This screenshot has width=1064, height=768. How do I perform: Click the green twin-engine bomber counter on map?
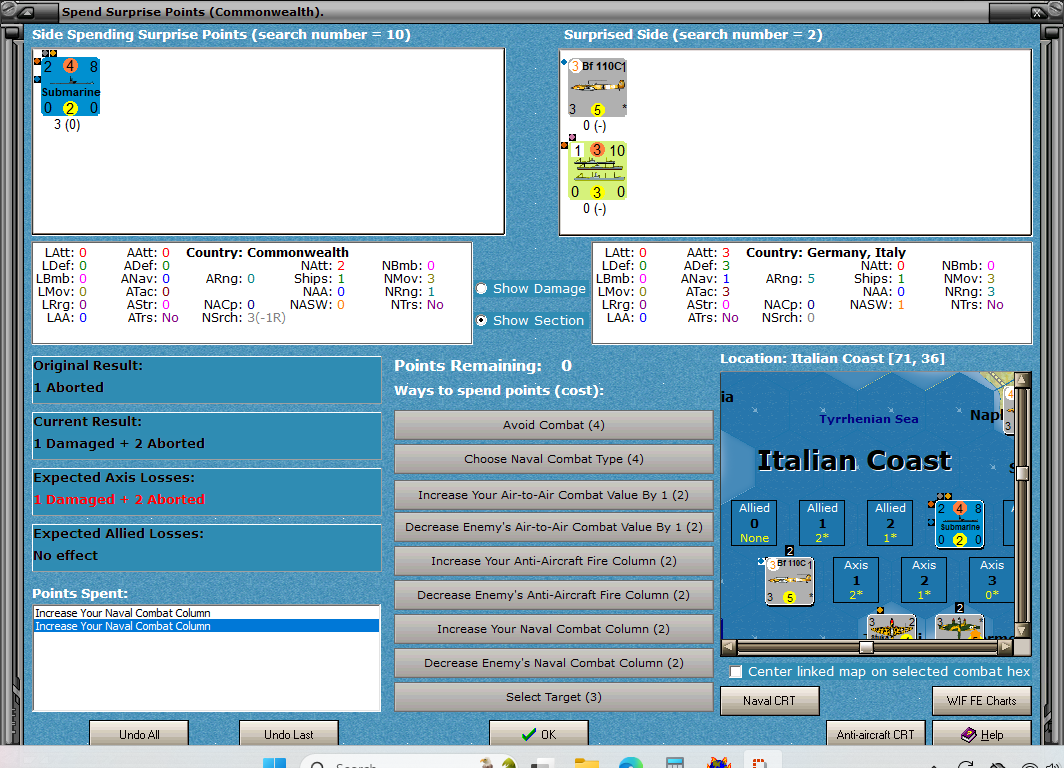pos(960,627)
